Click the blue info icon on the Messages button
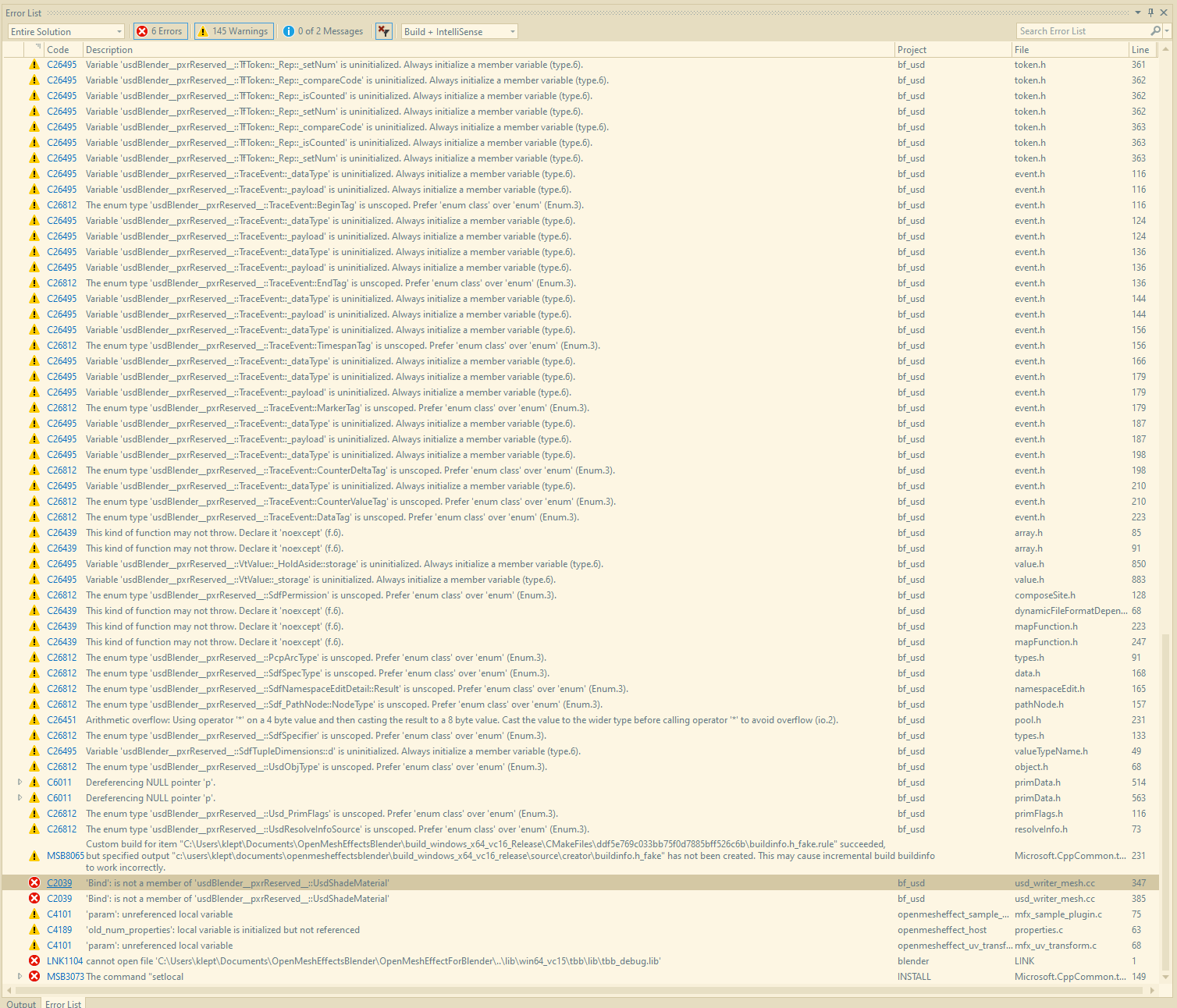The width and height of the screenshot is (1177, 1008). pyautogui.click(x=290, y=31)
